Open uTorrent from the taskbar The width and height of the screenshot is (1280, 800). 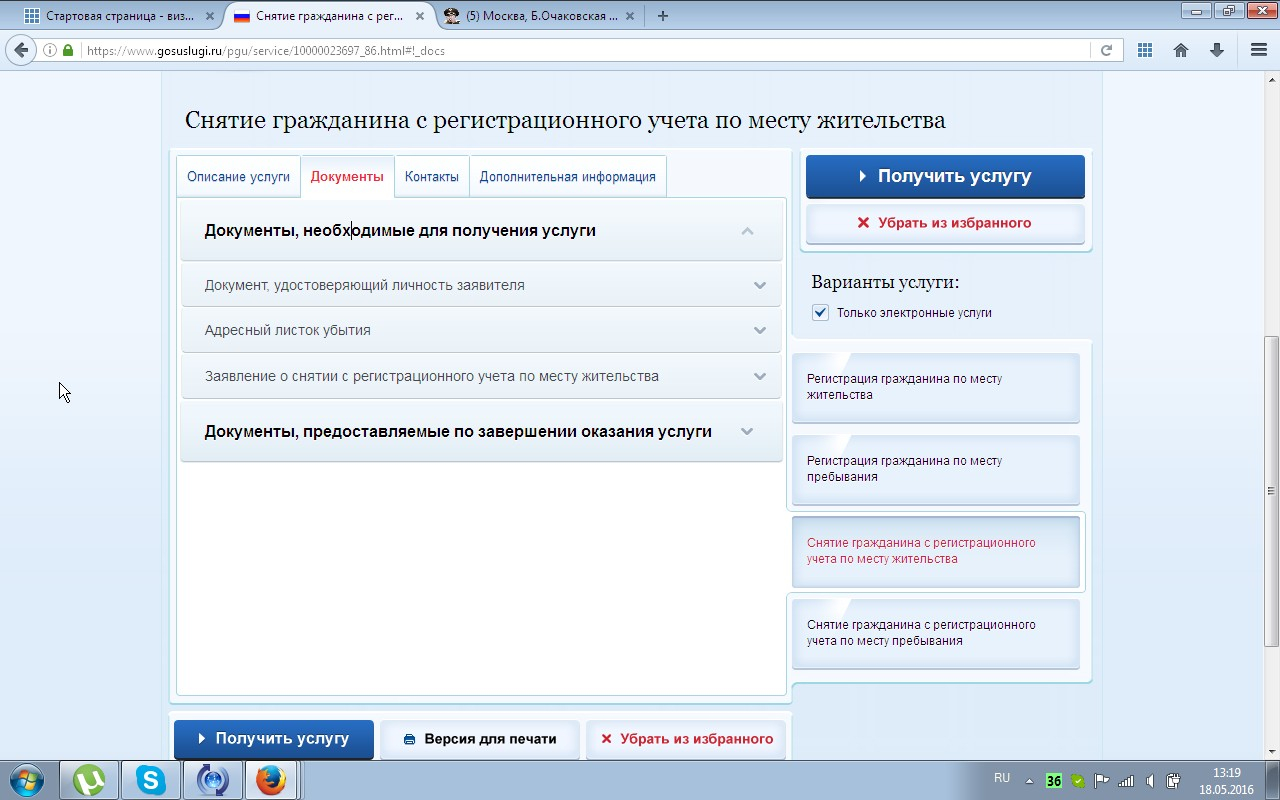coord(89,779)
